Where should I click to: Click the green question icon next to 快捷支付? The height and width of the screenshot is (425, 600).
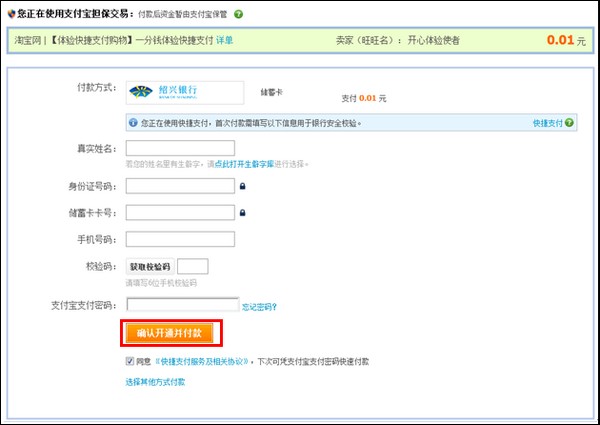569,122
